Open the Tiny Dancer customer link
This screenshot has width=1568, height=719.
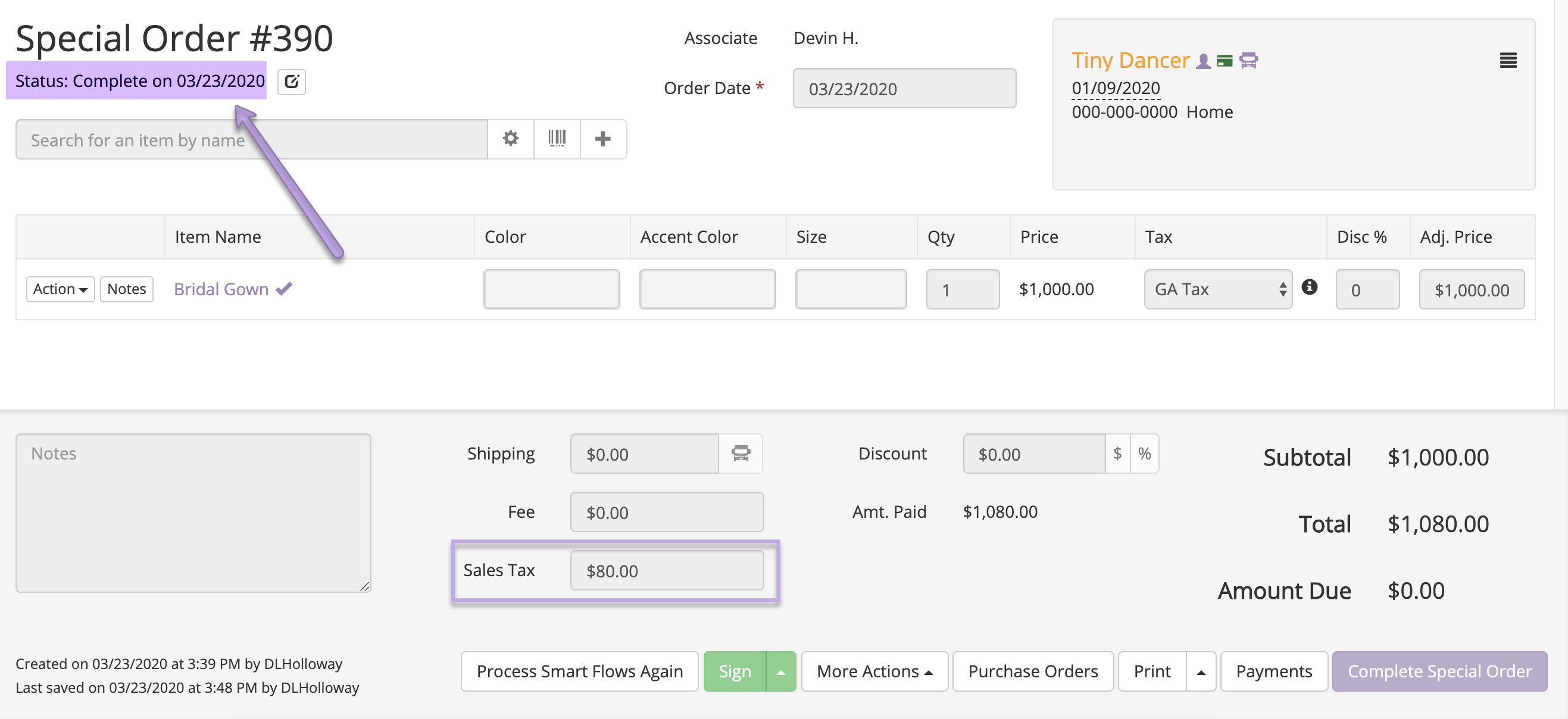(x=1130, y=60)
